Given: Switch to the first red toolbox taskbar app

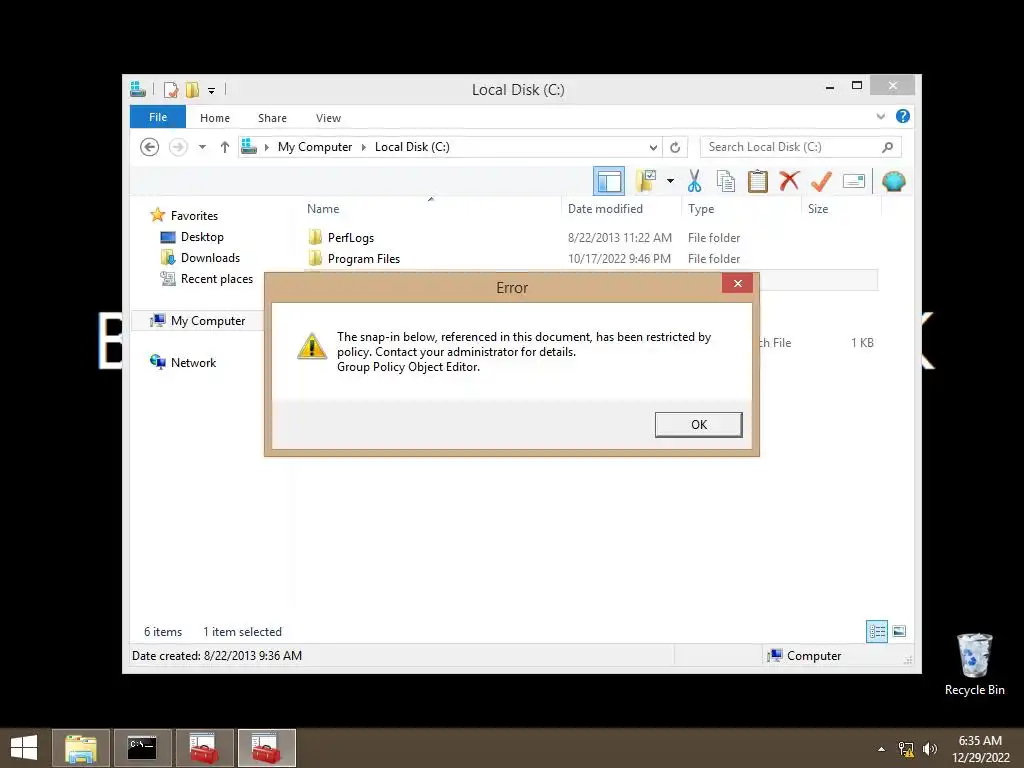Looking at the screenshot, I should click(x=204, y=748).
